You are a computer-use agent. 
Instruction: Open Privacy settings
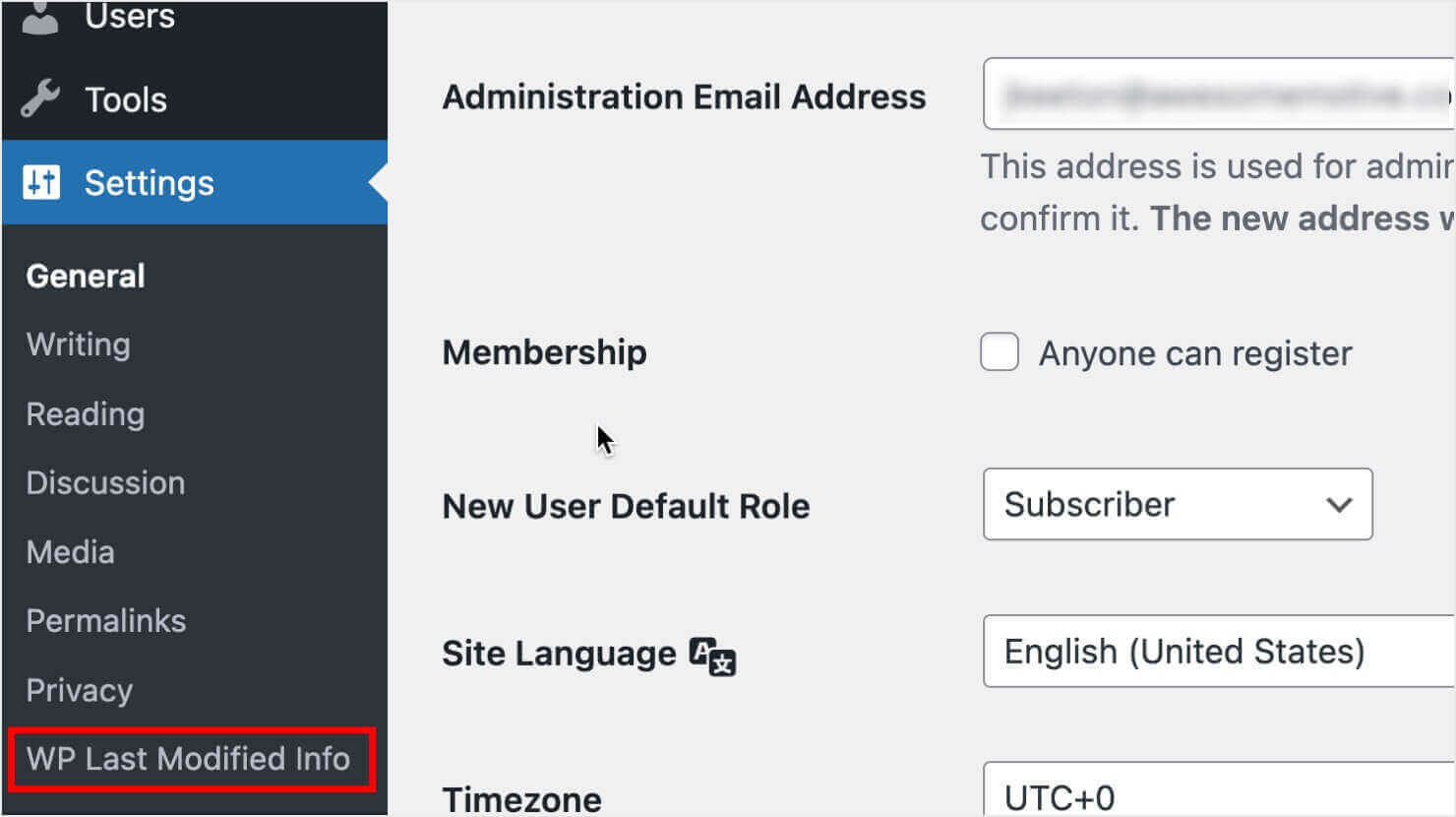point(79,690)
